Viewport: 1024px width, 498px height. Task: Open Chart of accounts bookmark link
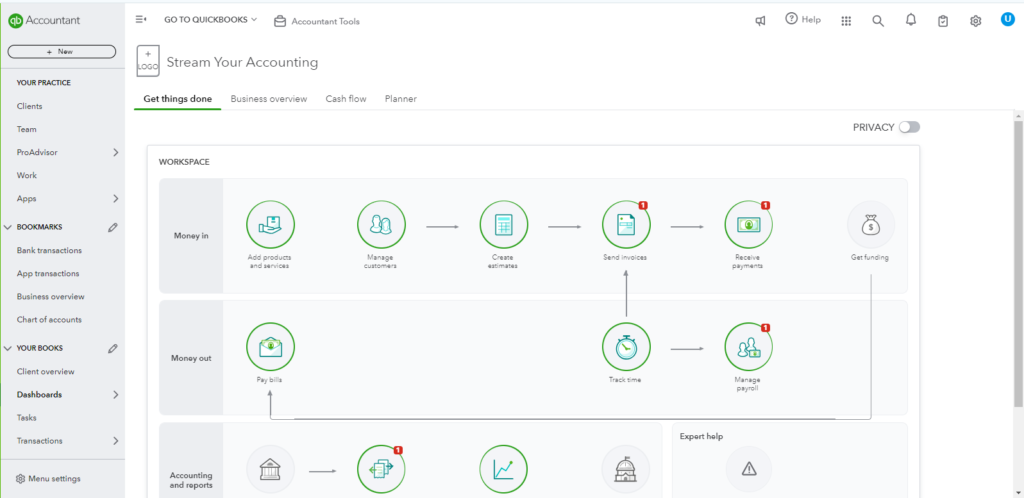click(x=49, y=320)
